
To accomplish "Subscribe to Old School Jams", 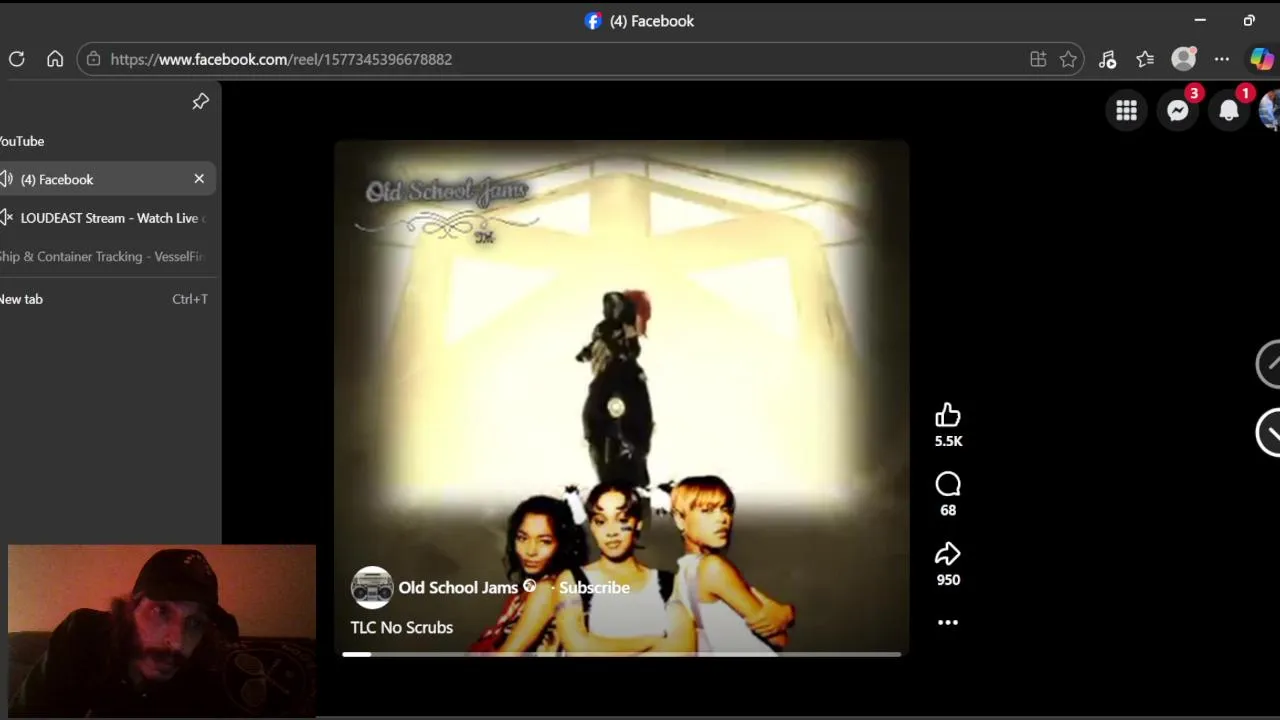I will pyautogui.click(x=594, y=588).
